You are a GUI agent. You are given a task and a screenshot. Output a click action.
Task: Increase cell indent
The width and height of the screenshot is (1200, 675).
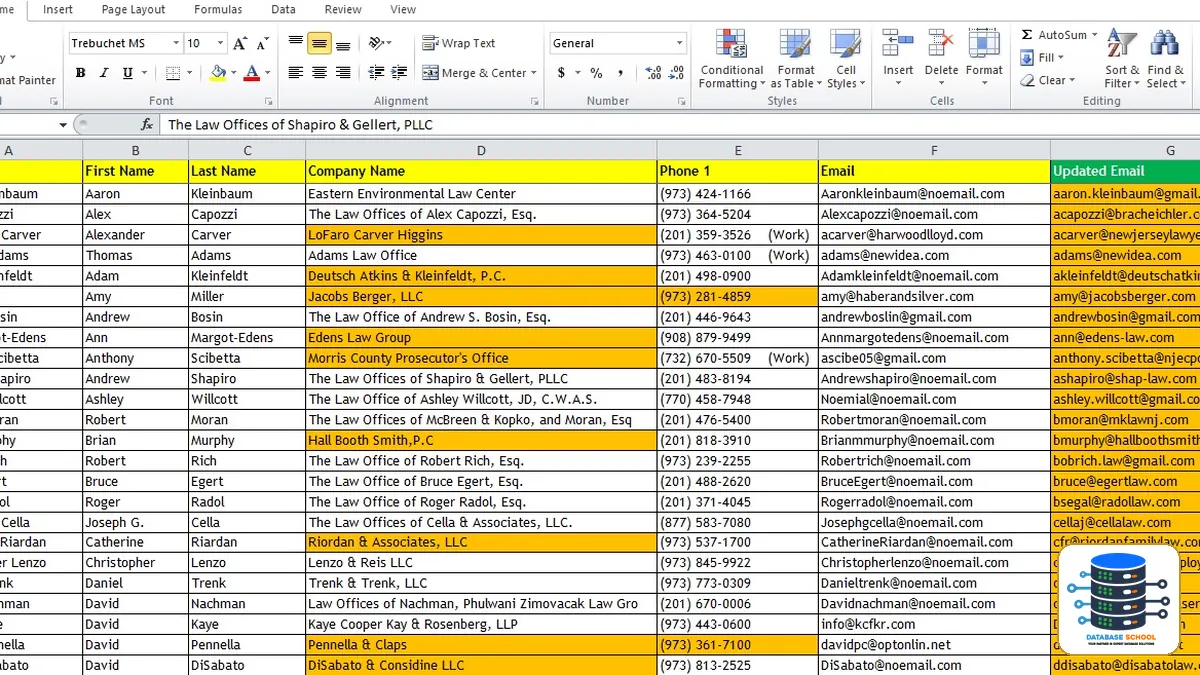tap(400, 73)
